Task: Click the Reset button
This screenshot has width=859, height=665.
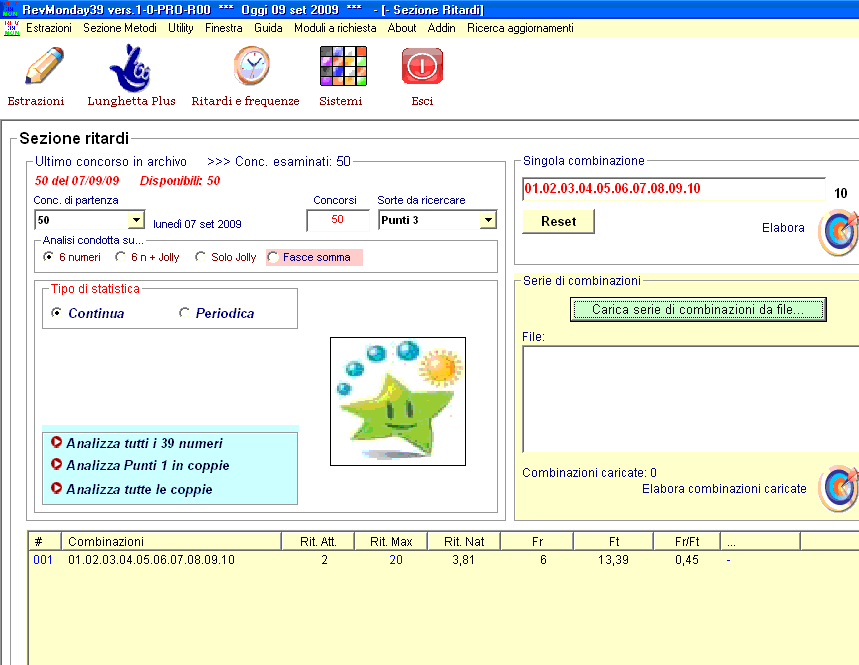Action: coord(558,221)
